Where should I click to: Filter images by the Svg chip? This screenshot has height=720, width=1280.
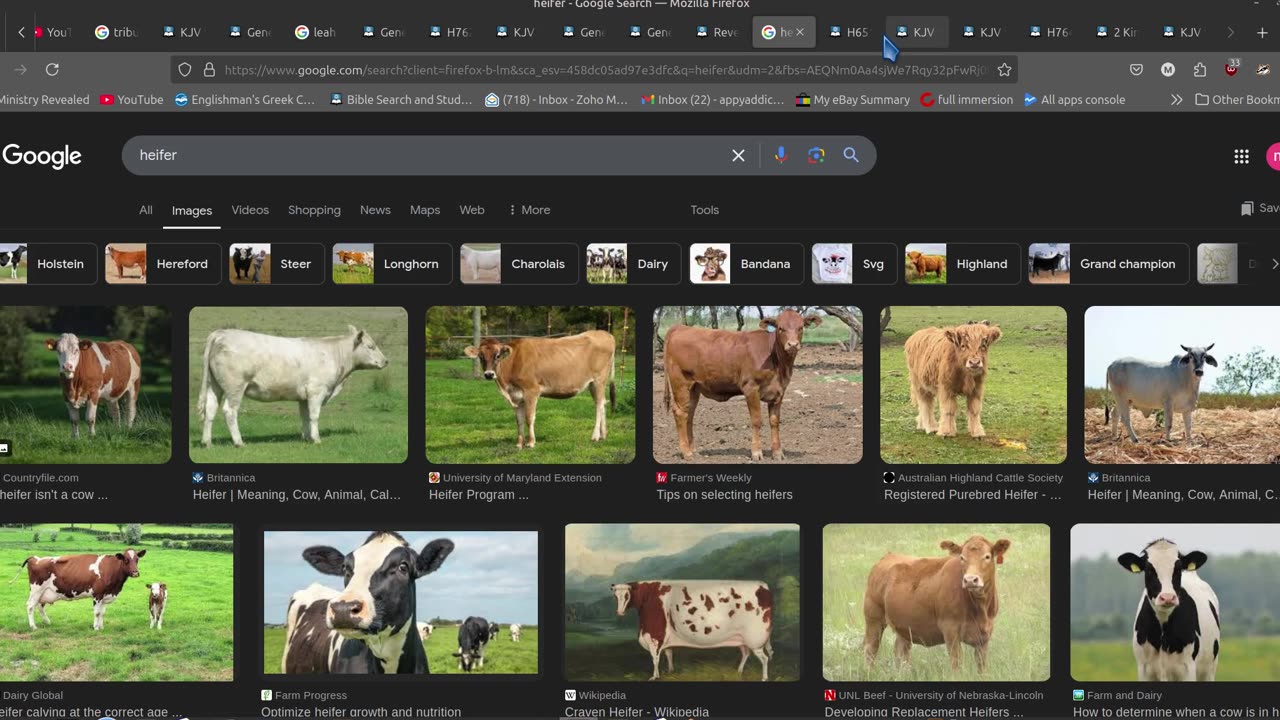(x=854, y=264)
